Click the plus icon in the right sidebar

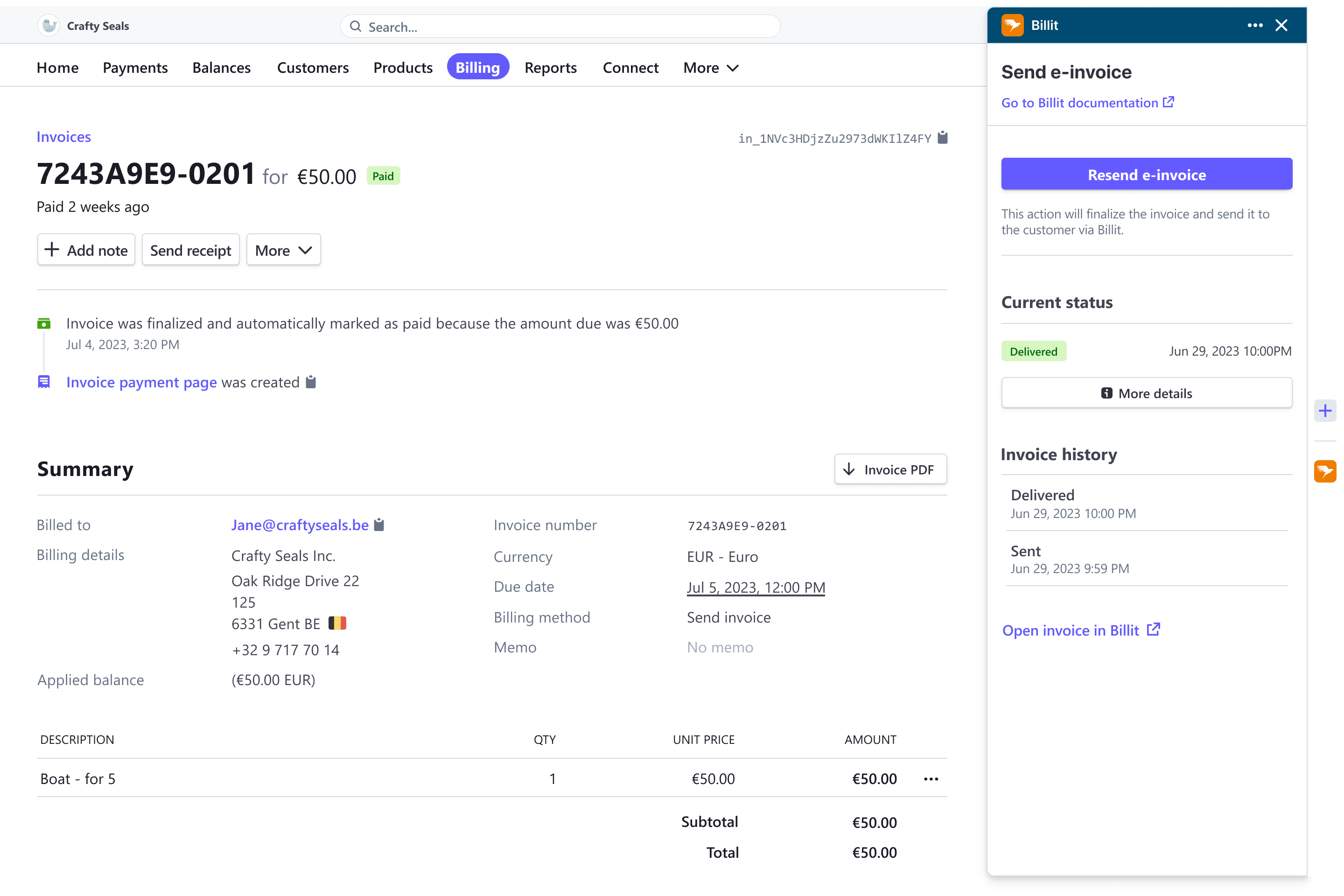tap(1326, 410)
